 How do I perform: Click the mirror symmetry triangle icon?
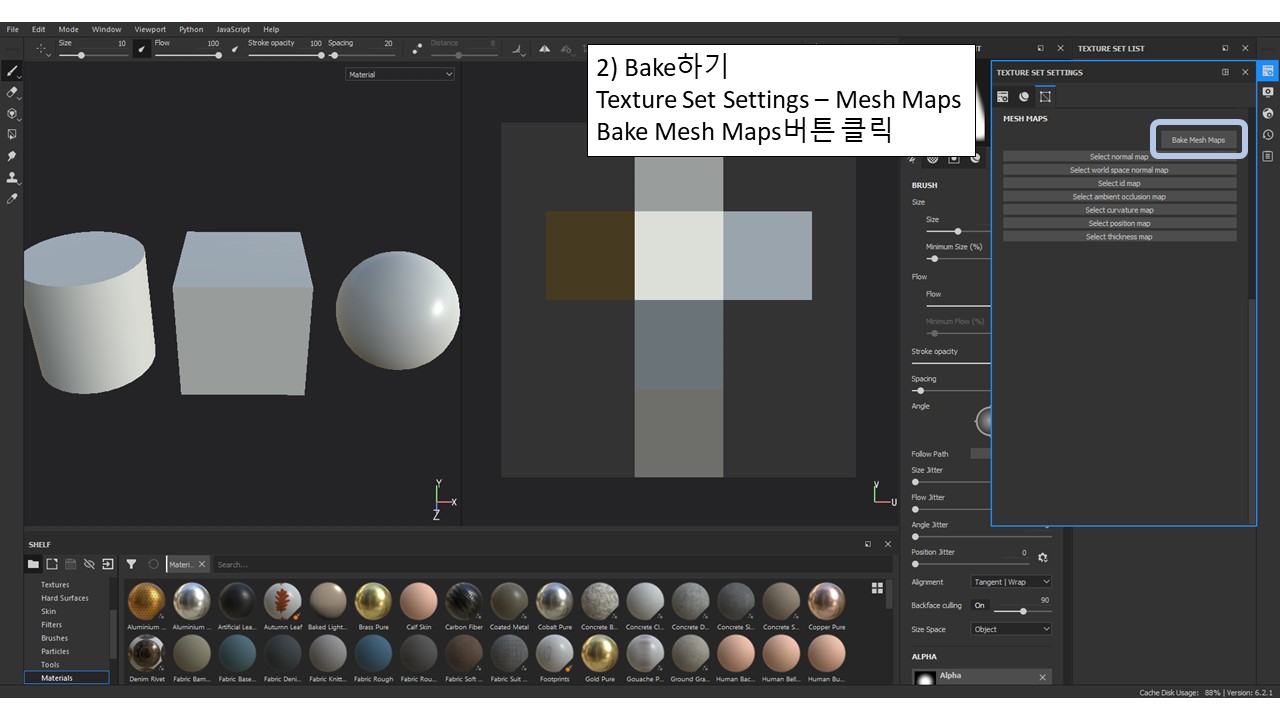pos(545,48)
